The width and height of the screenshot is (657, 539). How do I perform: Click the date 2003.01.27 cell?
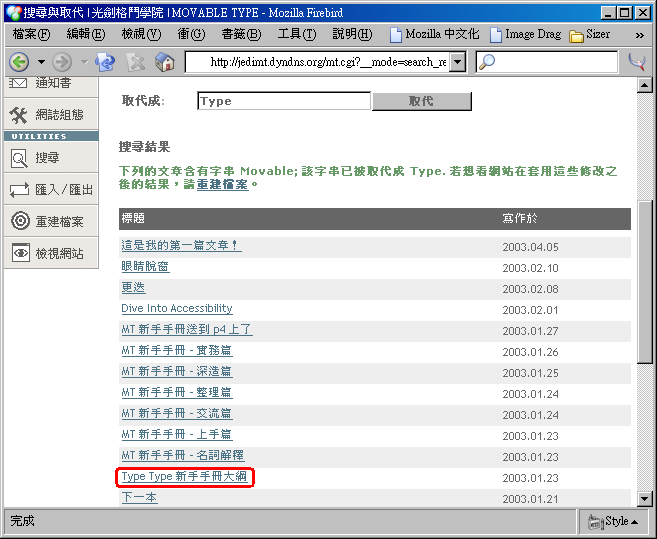530,331
